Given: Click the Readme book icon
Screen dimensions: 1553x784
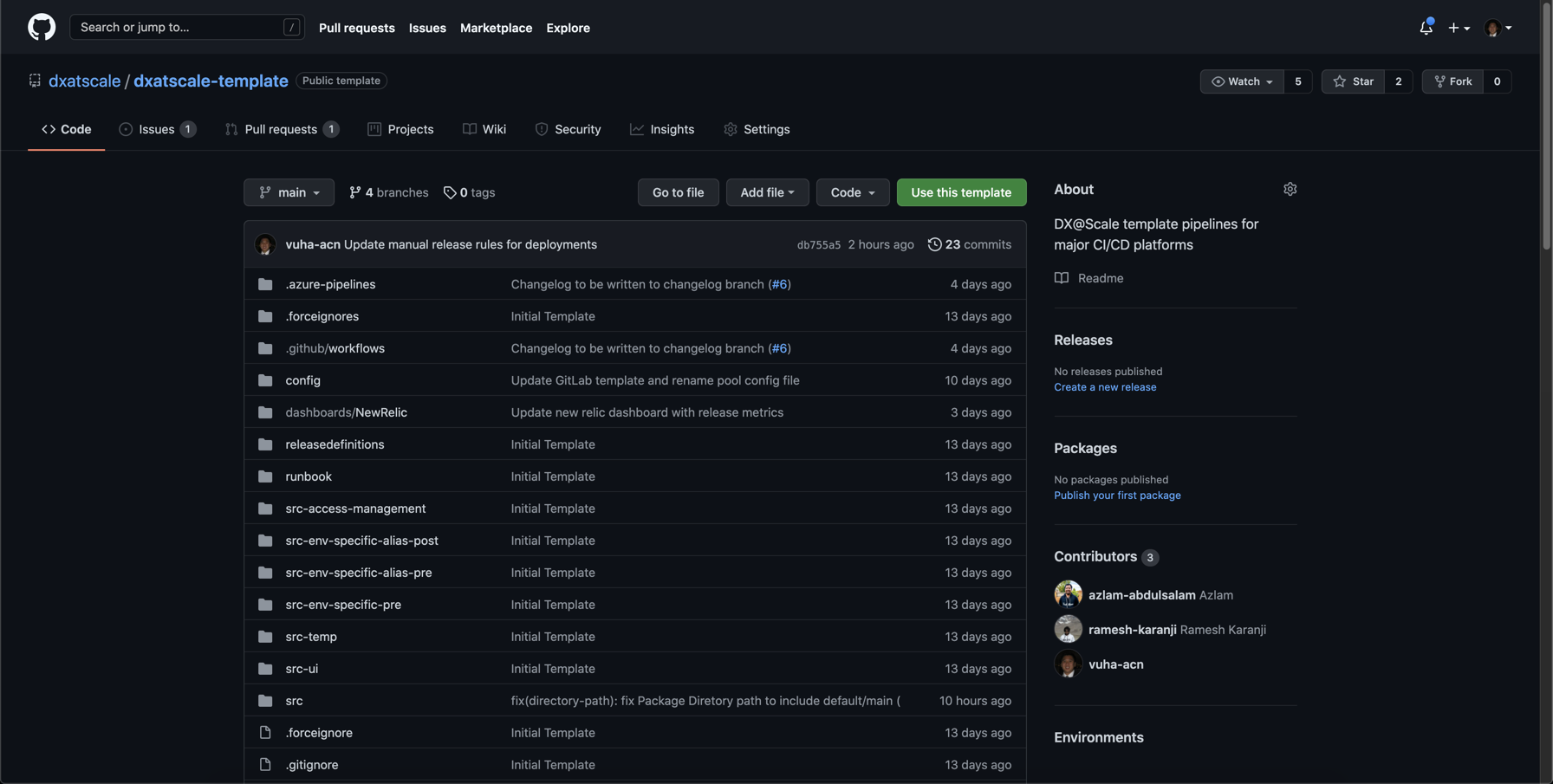Looking at the screenshot, I should [x=1062, y=278].
